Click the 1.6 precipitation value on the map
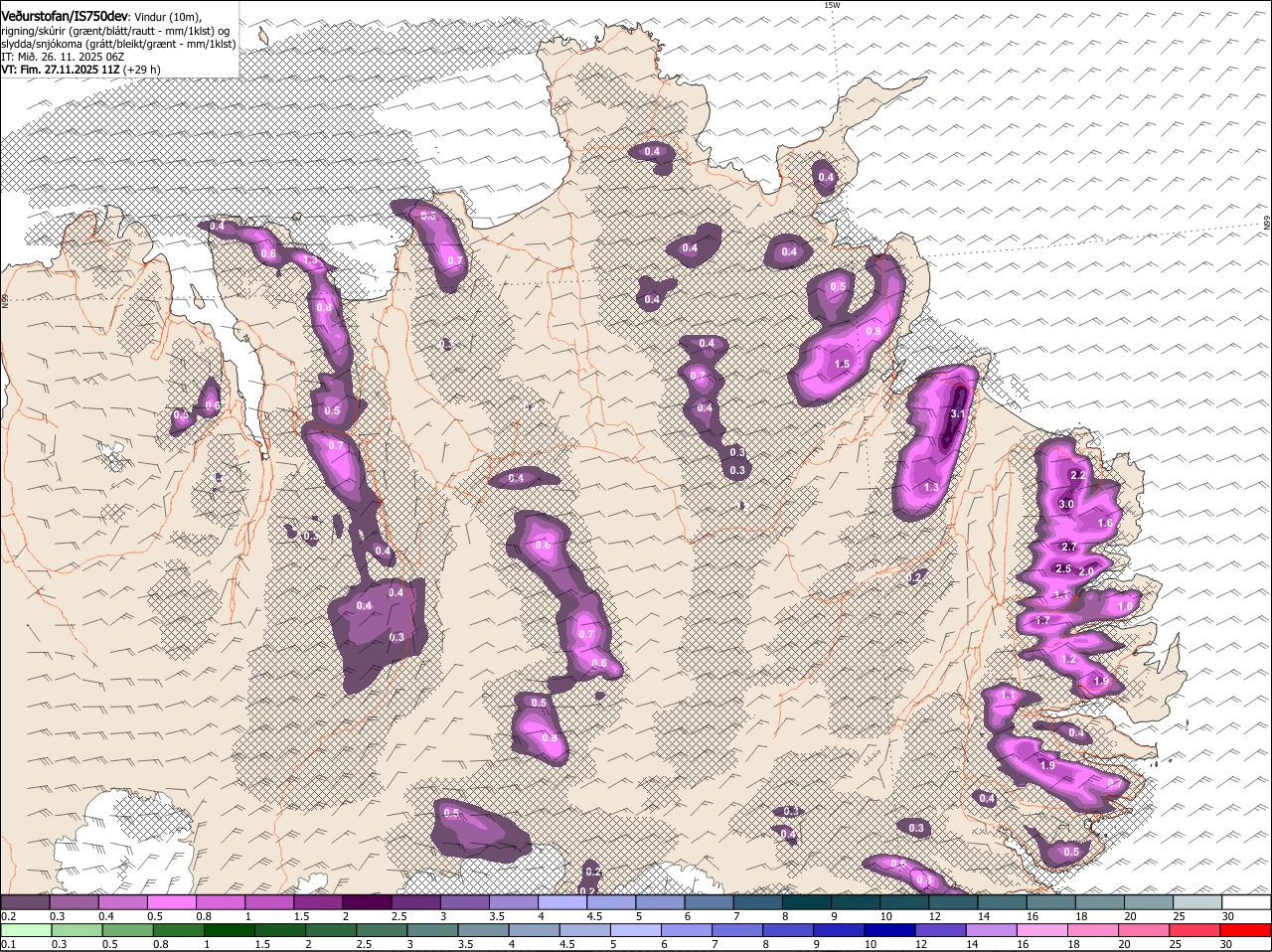The height and width of the screenshot is (952, 1272). pos(1105,524)
